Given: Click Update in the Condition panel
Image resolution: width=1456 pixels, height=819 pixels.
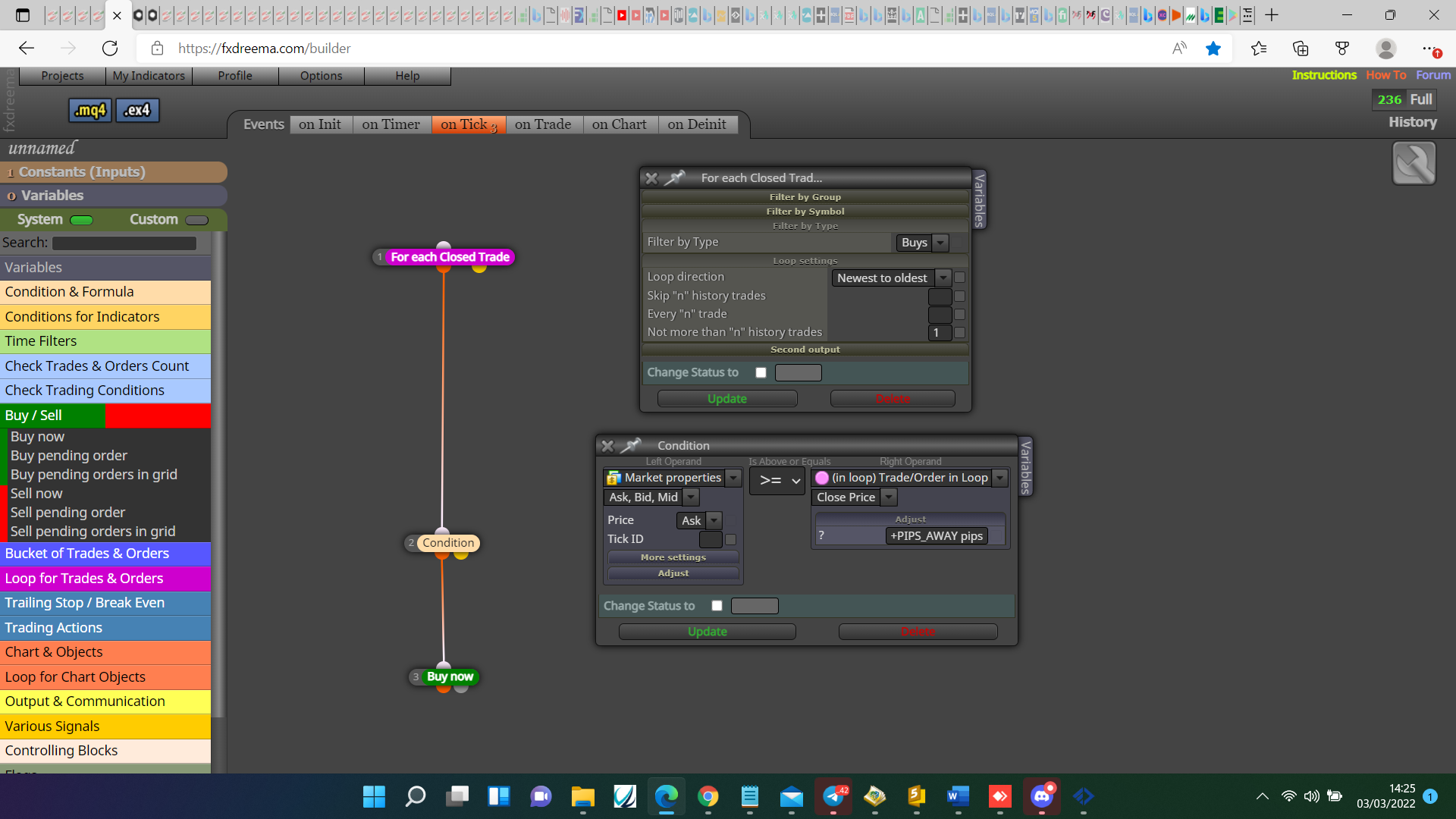Looking at the screenshot, I should click(x=707, y=632).
